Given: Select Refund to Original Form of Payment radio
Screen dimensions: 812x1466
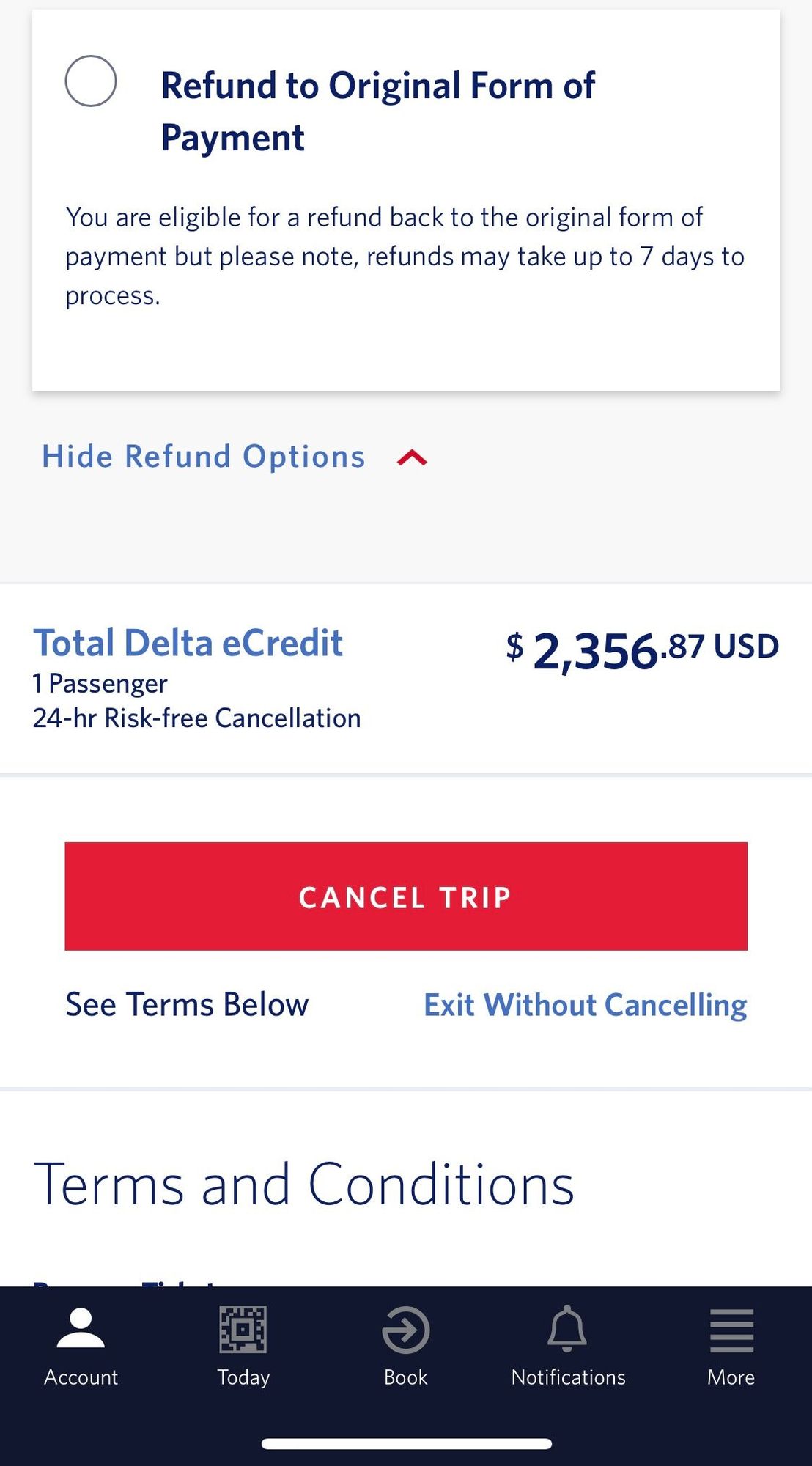Looking at the screenshot, I should 91,81.
